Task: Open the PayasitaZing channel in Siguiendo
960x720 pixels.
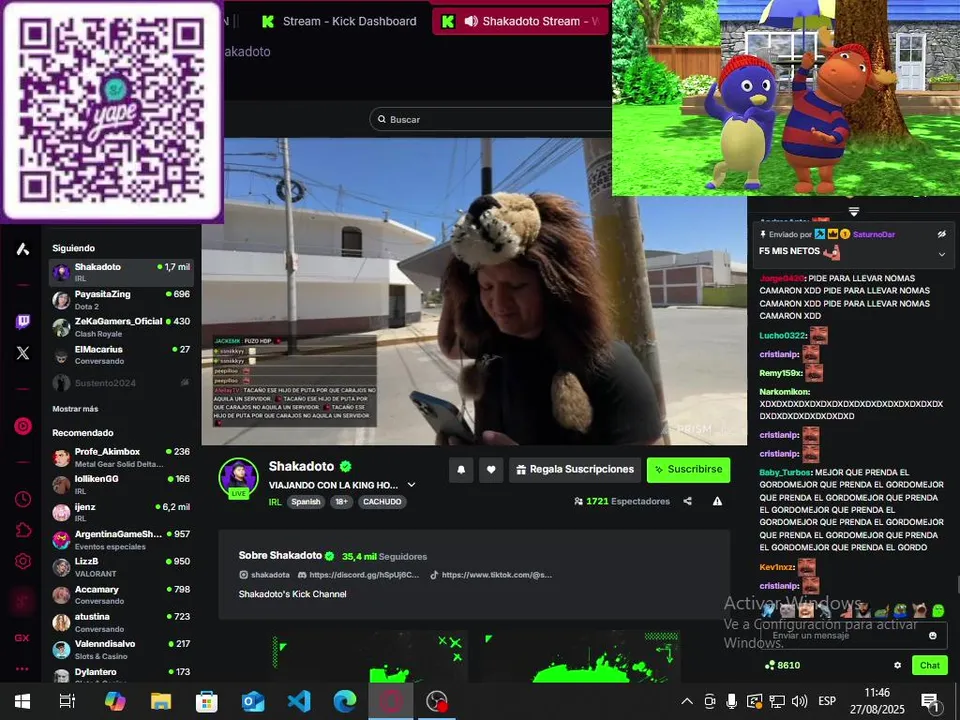Action: pyautogui.click(x=121, y=299)
